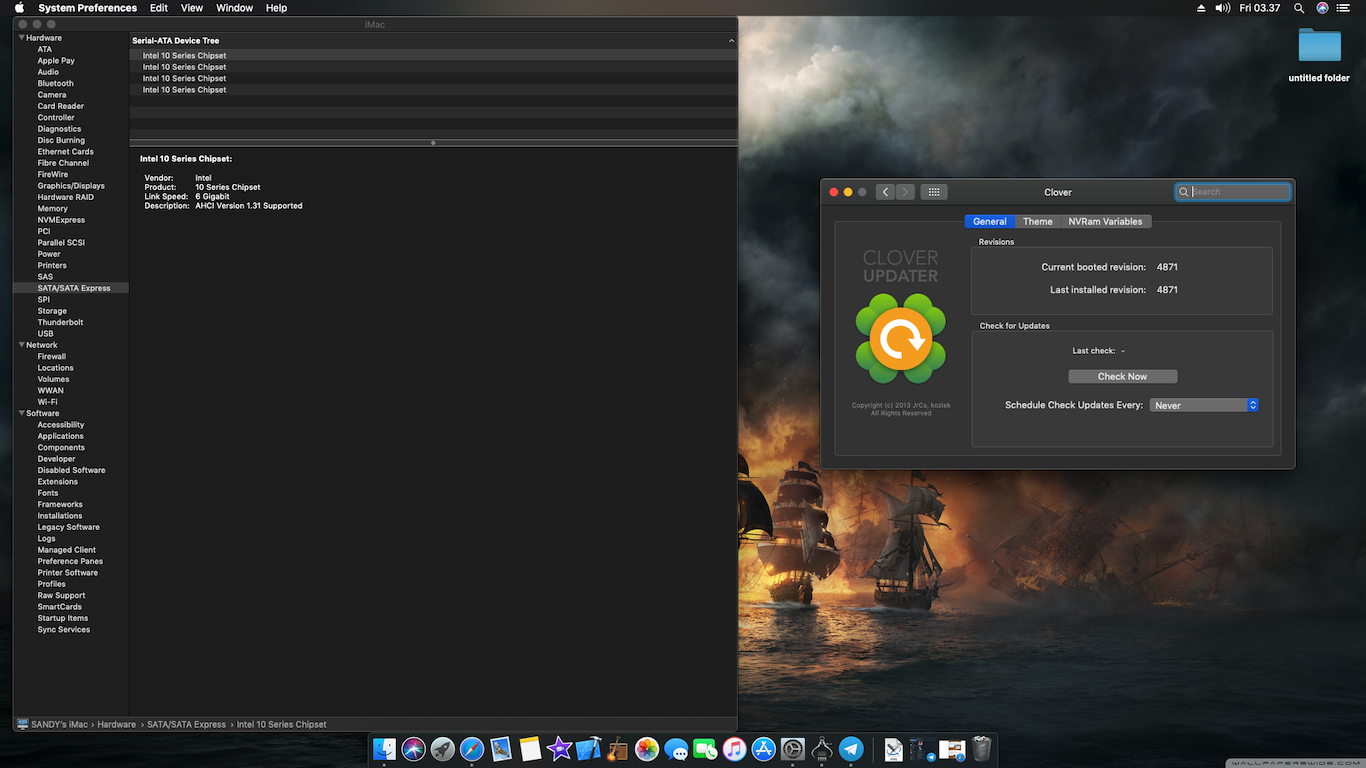
Task: Click the Spotlight search icon in menu bar
Action: click(1299, 8)
